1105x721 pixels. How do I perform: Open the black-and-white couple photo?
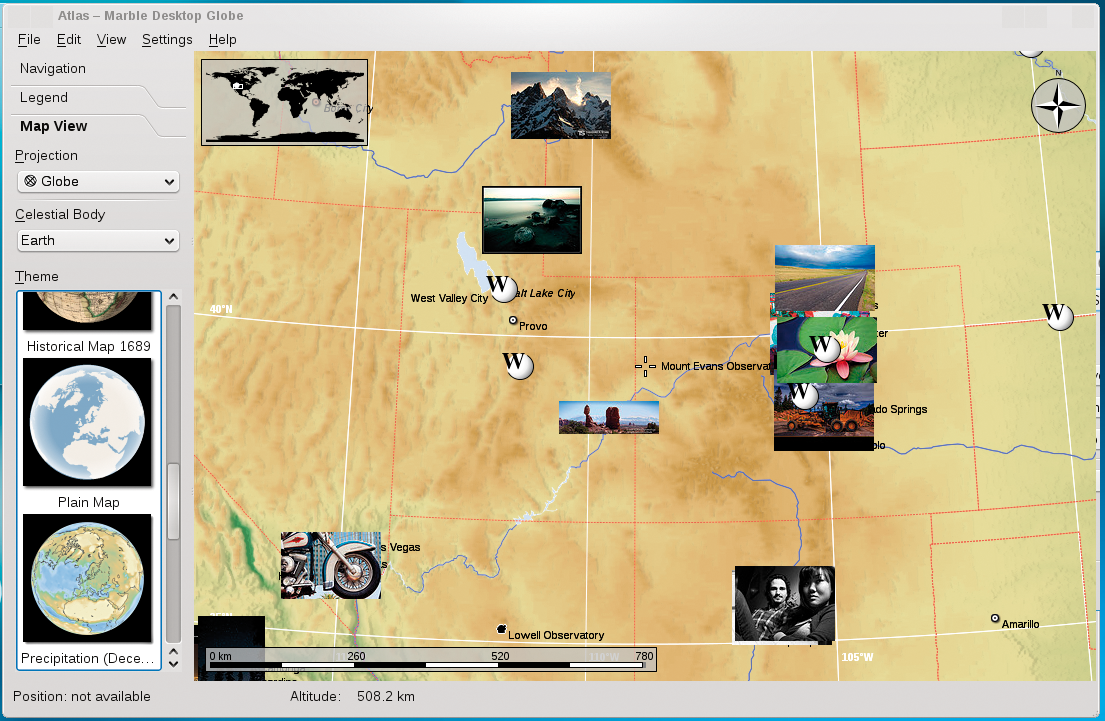[784, 605]
